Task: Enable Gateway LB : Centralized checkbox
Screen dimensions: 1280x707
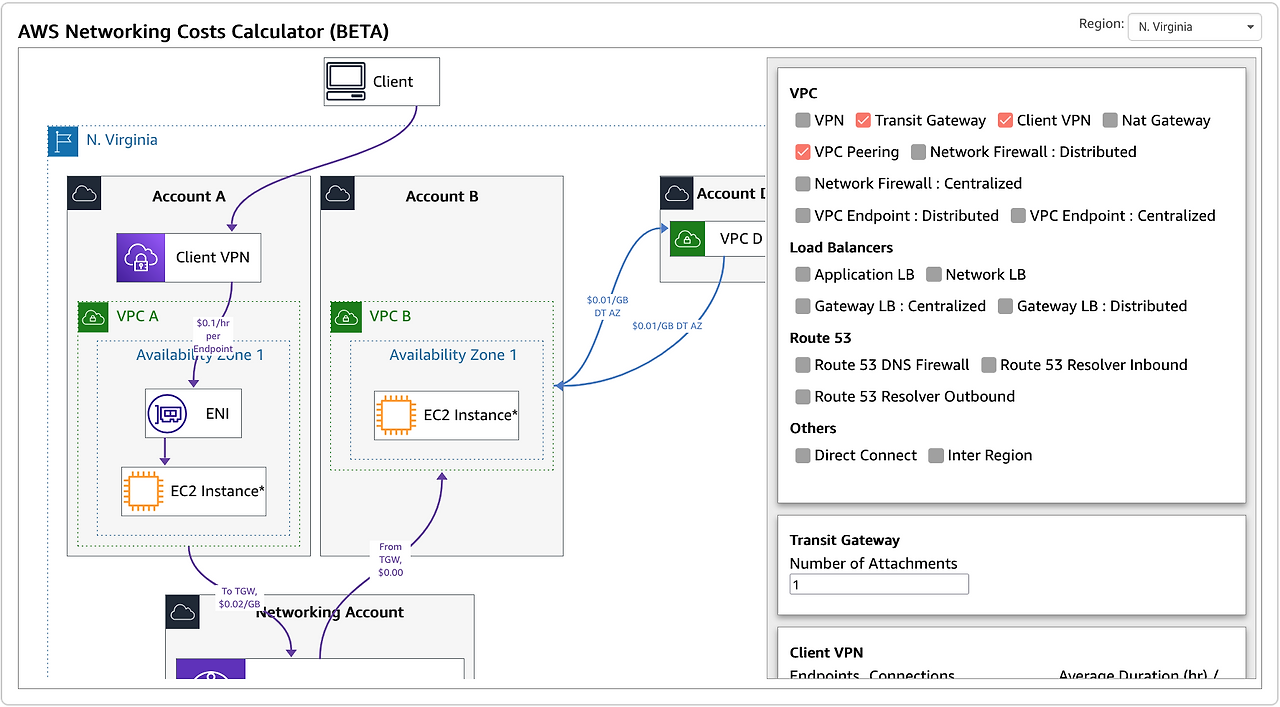Action: point(802,306)
